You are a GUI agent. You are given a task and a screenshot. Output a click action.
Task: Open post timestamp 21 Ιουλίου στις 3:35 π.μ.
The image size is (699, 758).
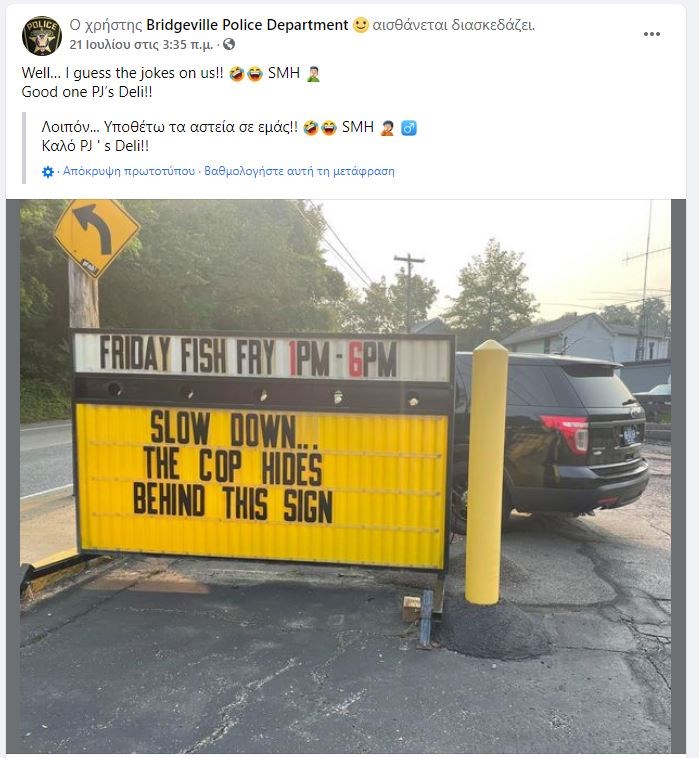pos(141,44)
